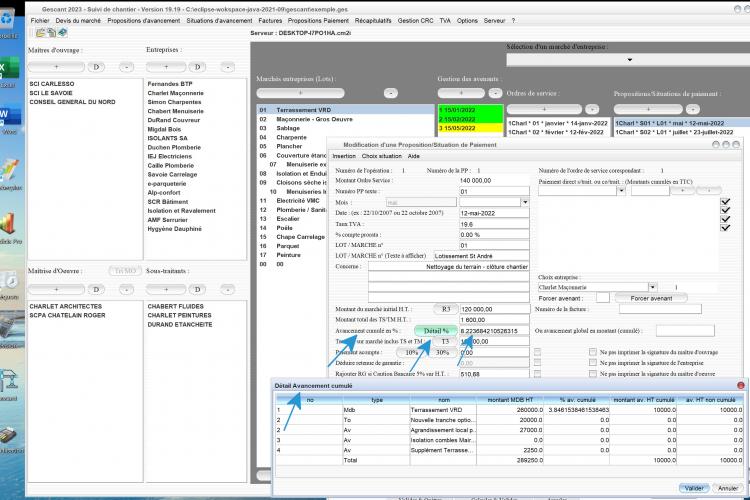Open the Propositions d'avancement menu

[x=143, y=21]
